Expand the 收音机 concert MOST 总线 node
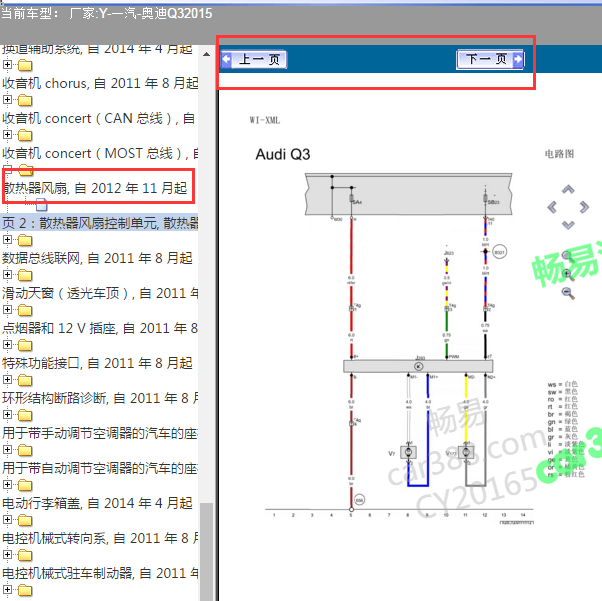Image resolution: width=602 pixels, height=601 pixels. point(7,134)
